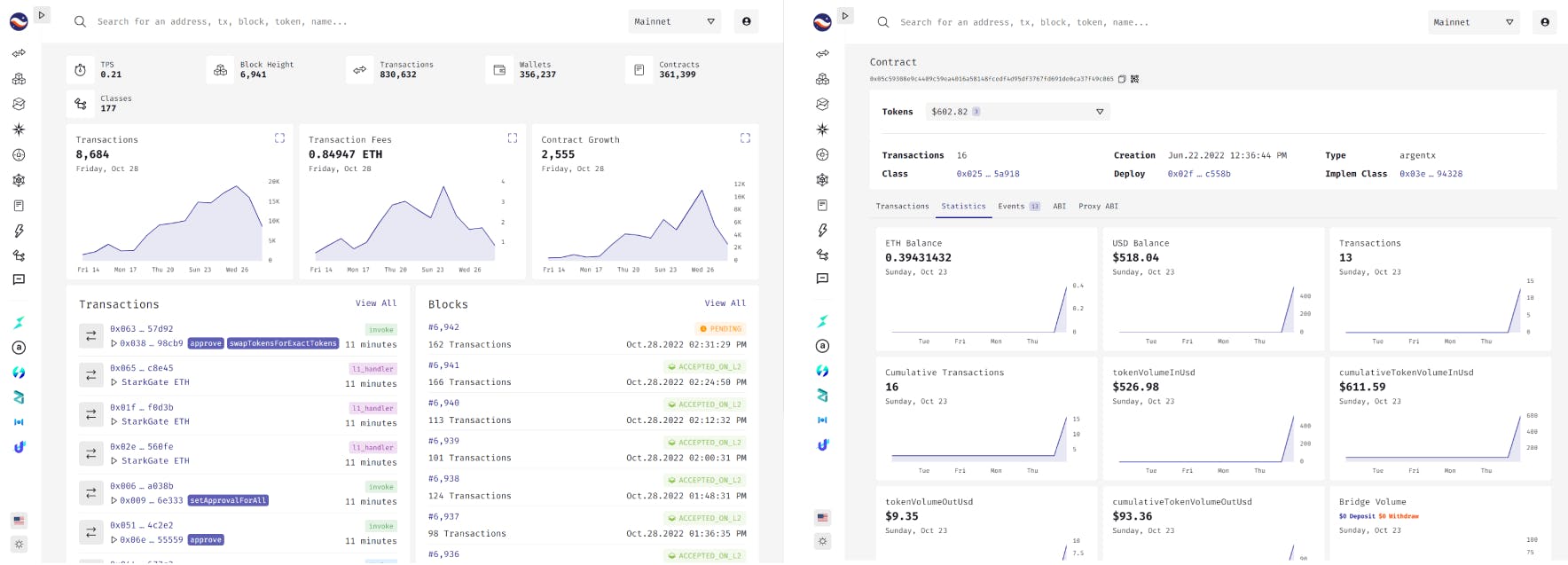Open the user account icon in dashboard header
1568x565 pixels.
point(746,21)
